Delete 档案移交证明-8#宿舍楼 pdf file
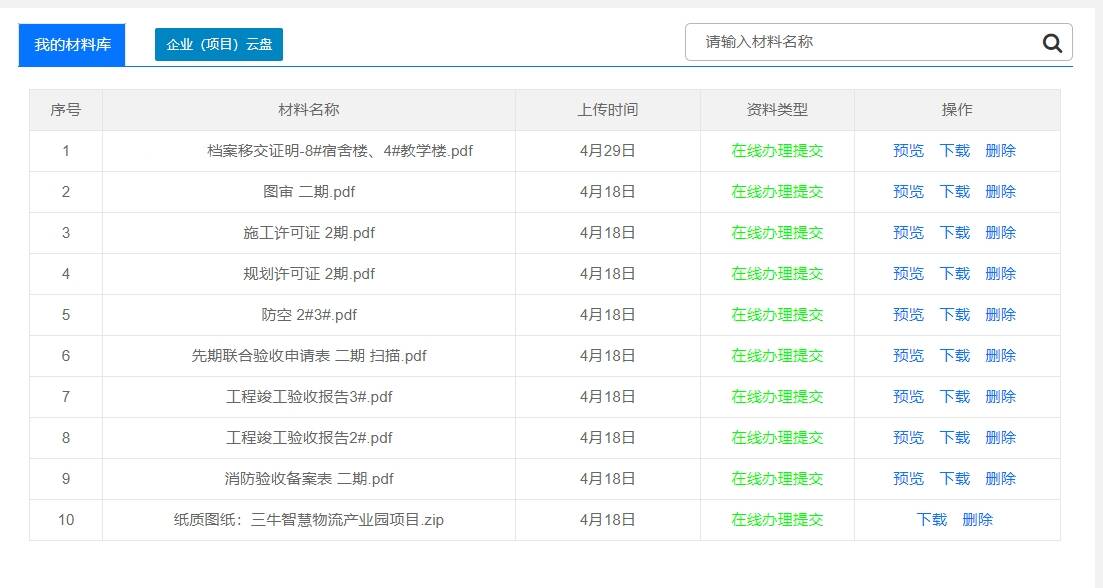The width and height of the screenshot is (1103, 588). 1000,151
